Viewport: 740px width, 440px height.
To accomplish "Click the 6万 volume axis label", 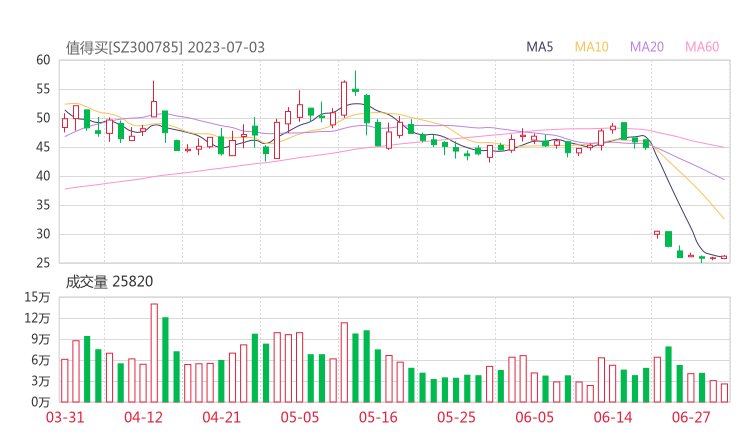I will [41, 360].
